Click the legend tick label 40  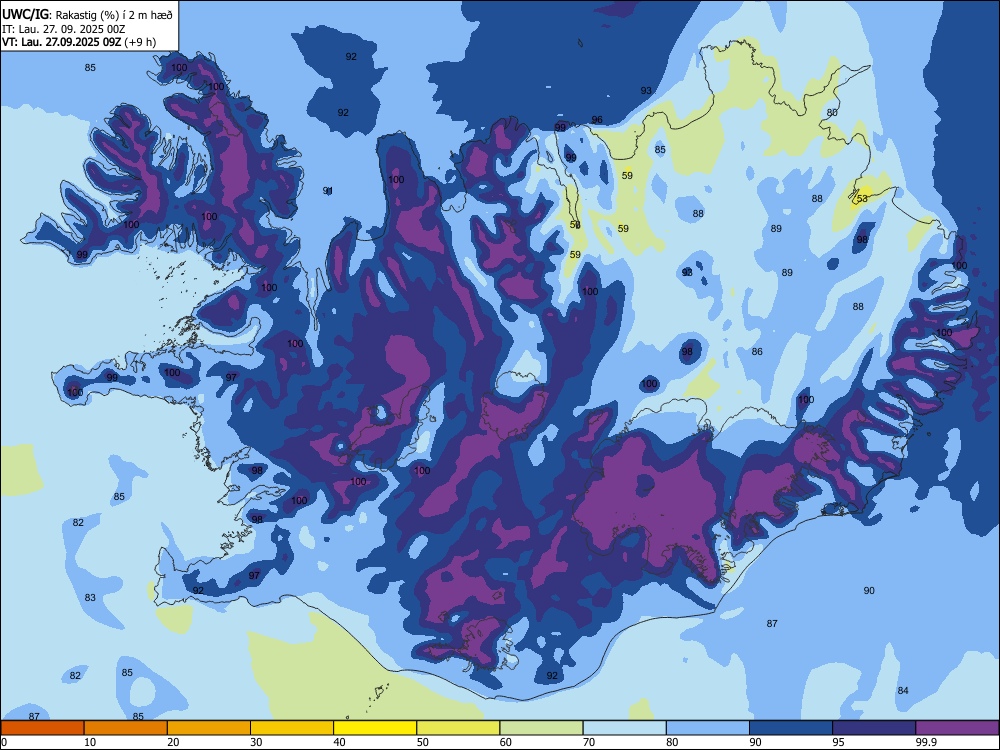click(x=340, y=742)
